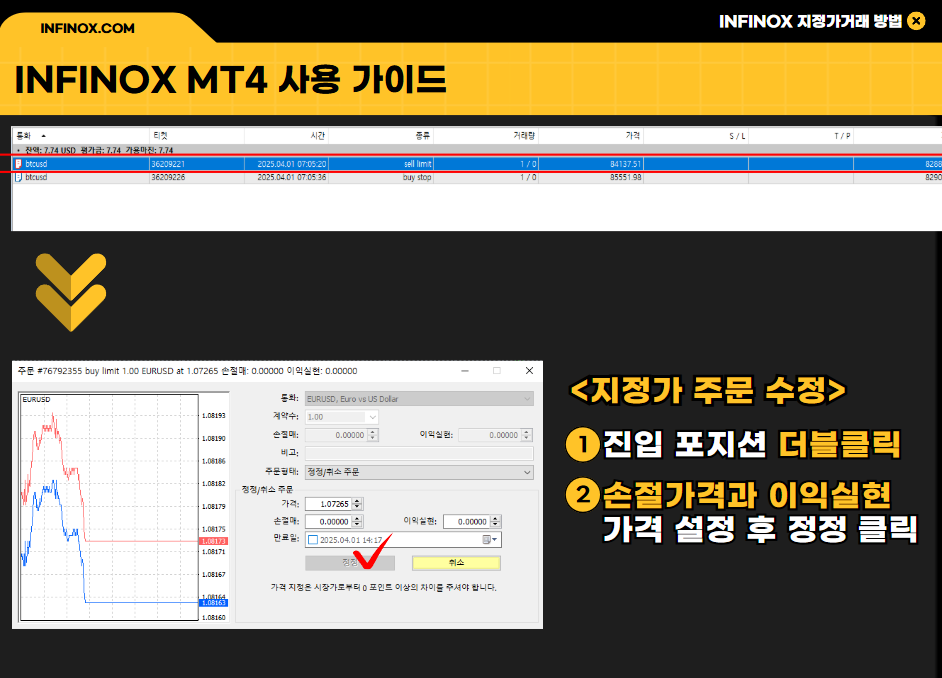
Task: Open the INFINOX.COM tab label
Action: 87,28
